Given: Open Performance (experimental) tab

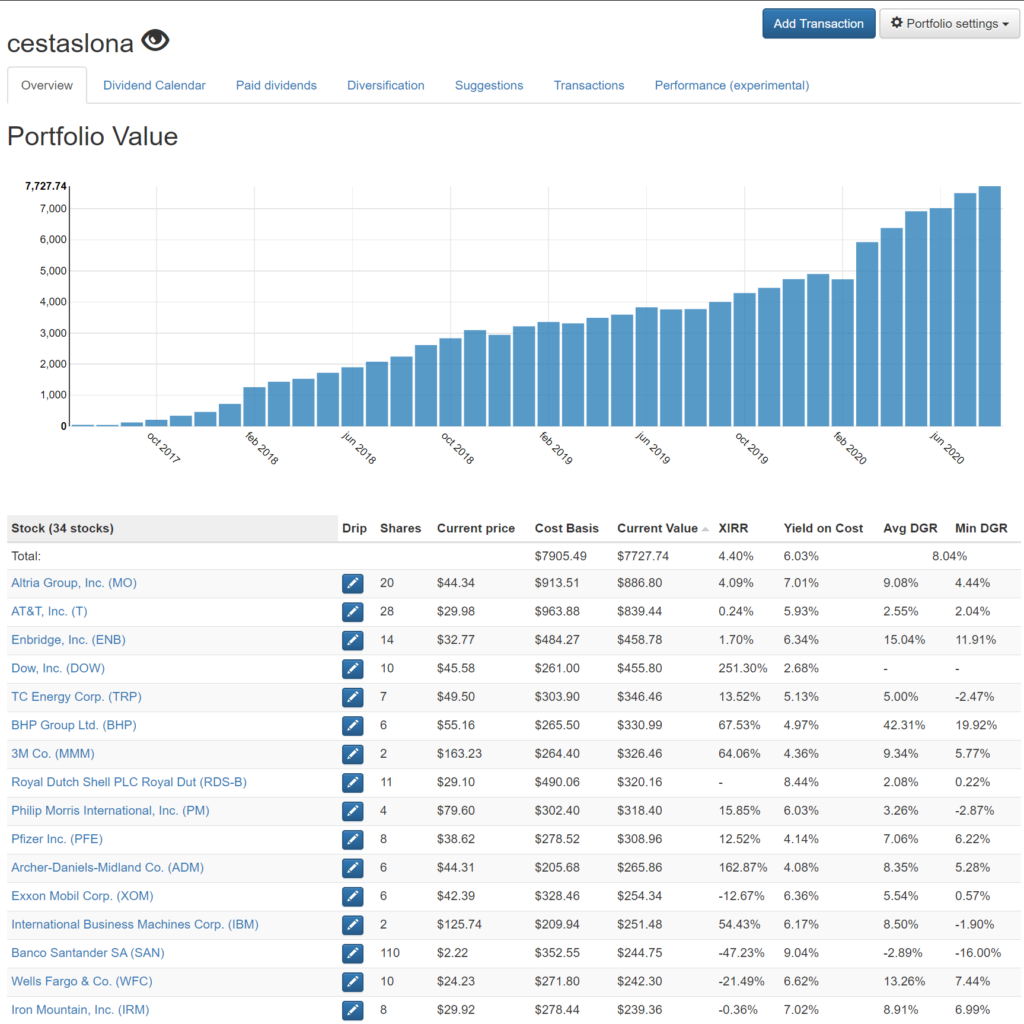Looking at the screenshot, I should pyautogui.click(x=732, y=86).
